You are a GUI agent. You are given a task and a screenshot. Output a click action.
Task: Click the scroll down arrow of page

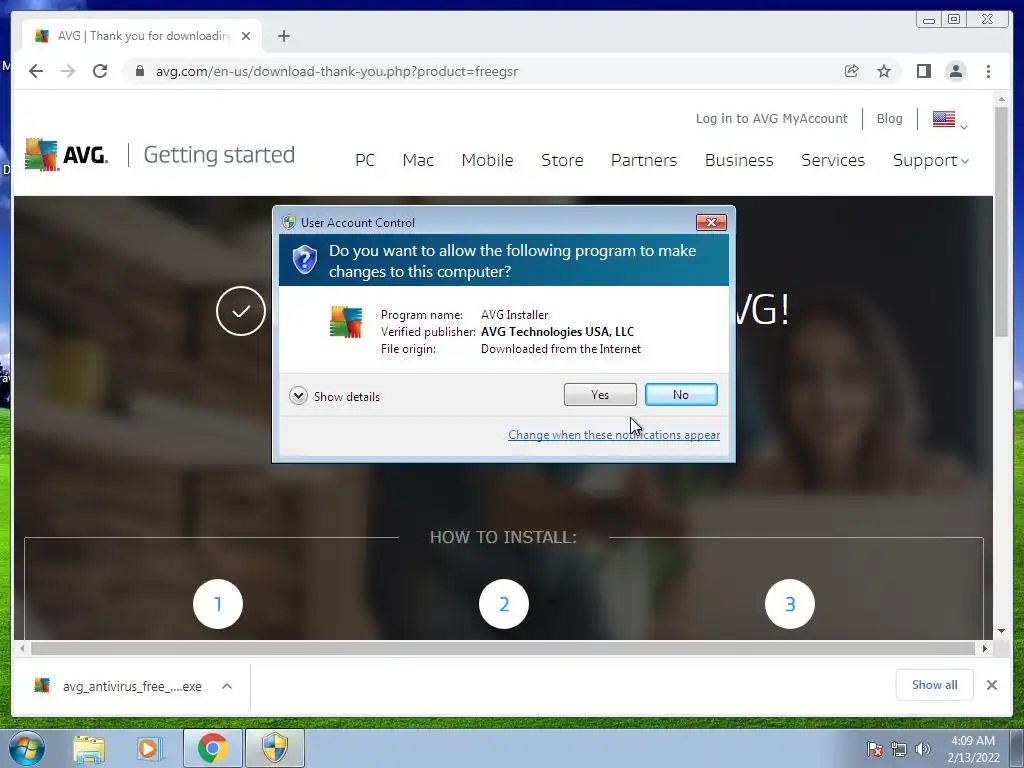pyautogui.click(x=1001, y=631)
